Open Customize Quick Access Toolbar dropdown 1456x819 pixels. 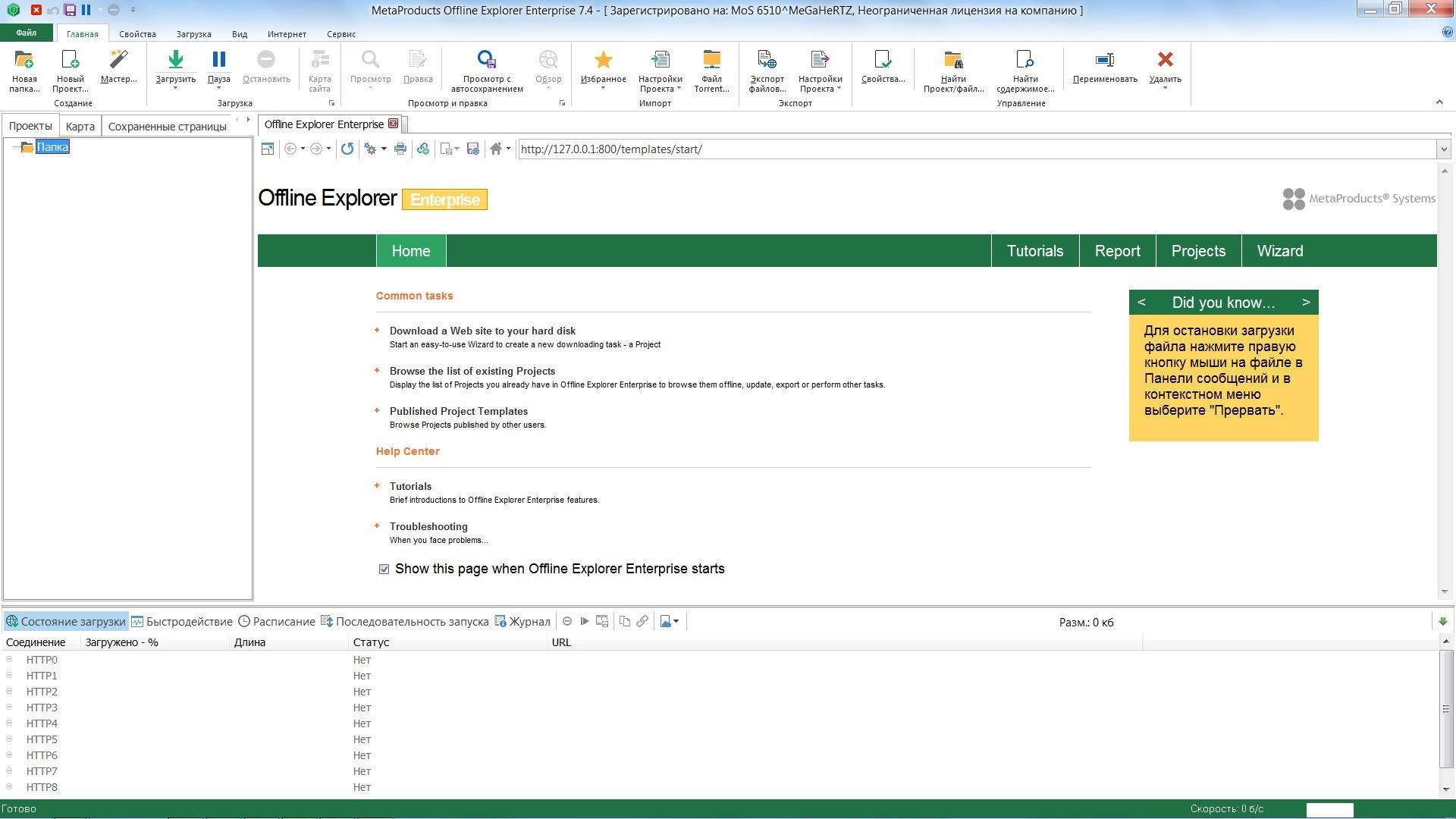[133, 10]
